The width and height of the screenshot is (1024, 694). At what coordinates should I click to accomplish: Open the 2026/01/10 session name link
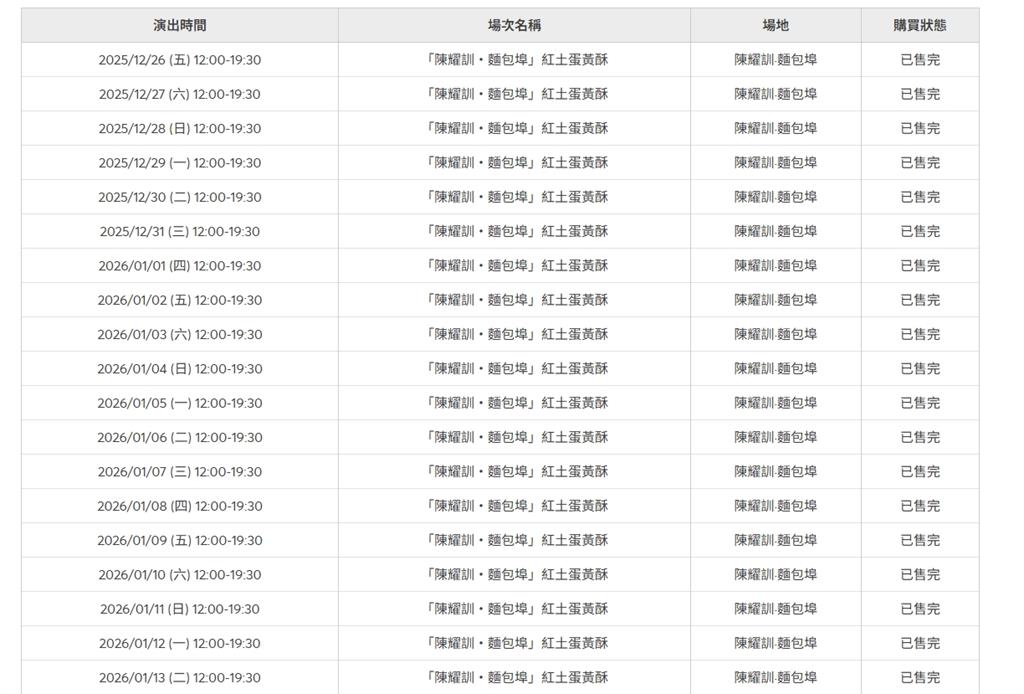[515, 574]
